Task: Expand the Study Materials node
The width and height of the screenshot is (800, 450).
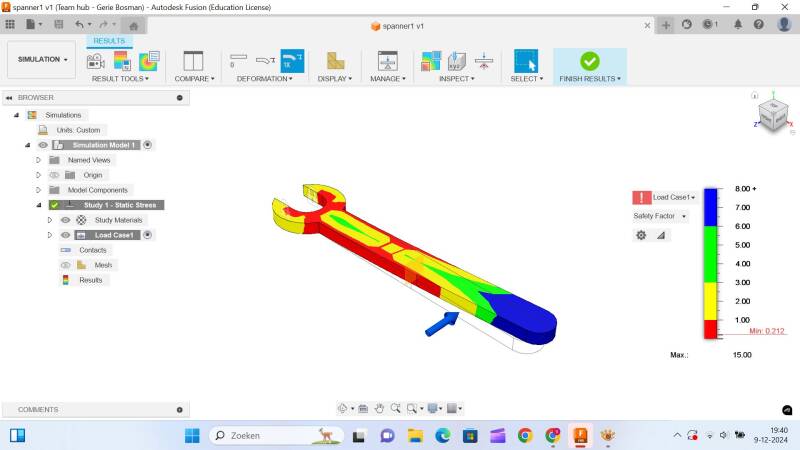Action: 49,220
